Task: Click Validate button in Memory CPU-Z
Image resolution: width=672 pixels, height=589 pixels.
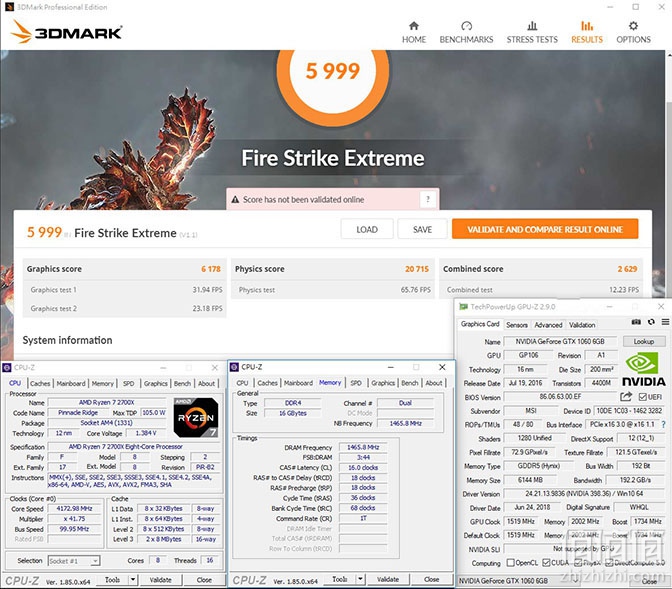Action: (388, 580)
